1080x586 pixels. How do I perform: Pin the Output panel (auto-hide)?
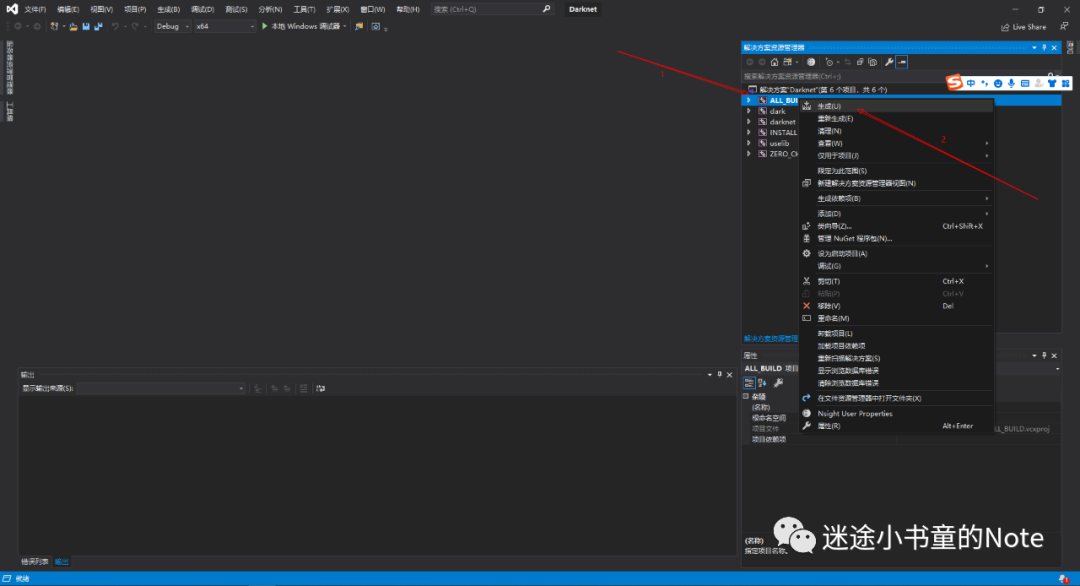720,375
